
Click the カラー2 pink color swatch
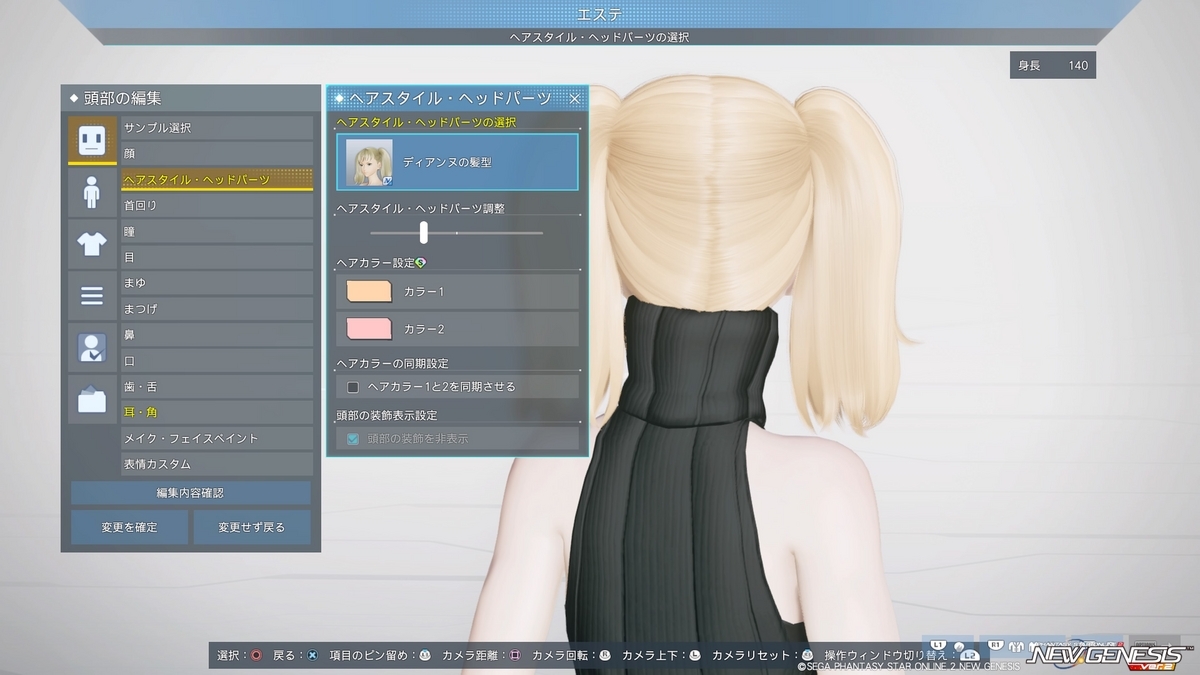[368, 329]
